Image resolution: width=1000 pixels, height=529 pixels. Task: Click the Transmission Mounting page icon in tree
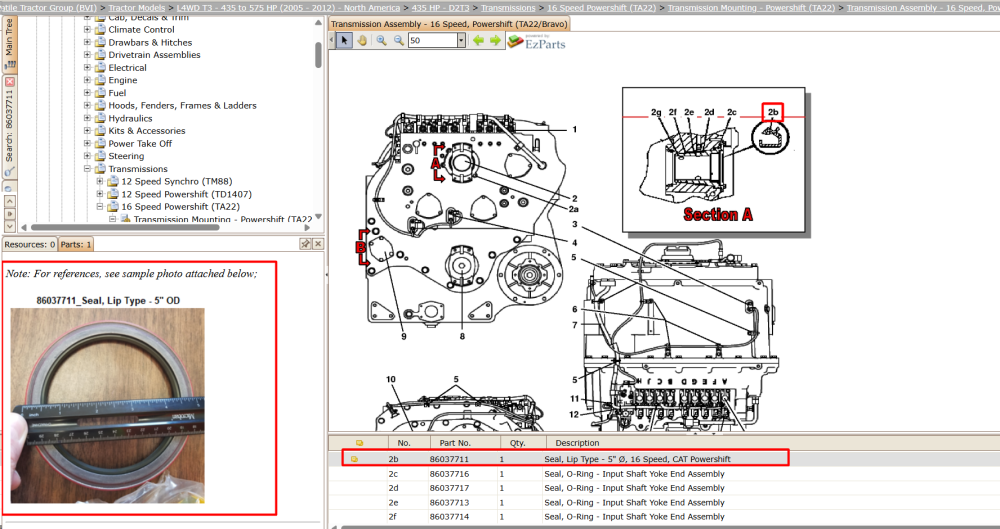[125, 219]
